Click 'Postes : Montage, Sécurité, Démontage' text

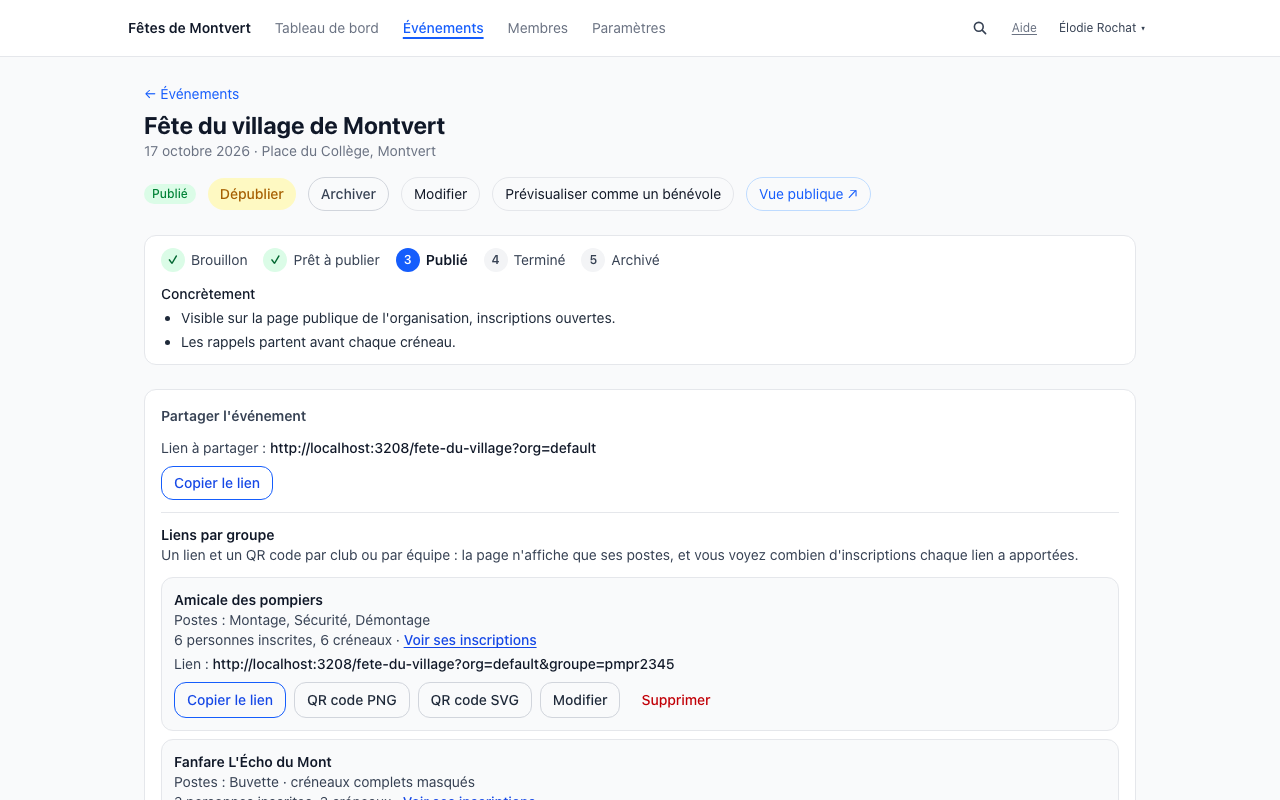click(x=302, y=620)
